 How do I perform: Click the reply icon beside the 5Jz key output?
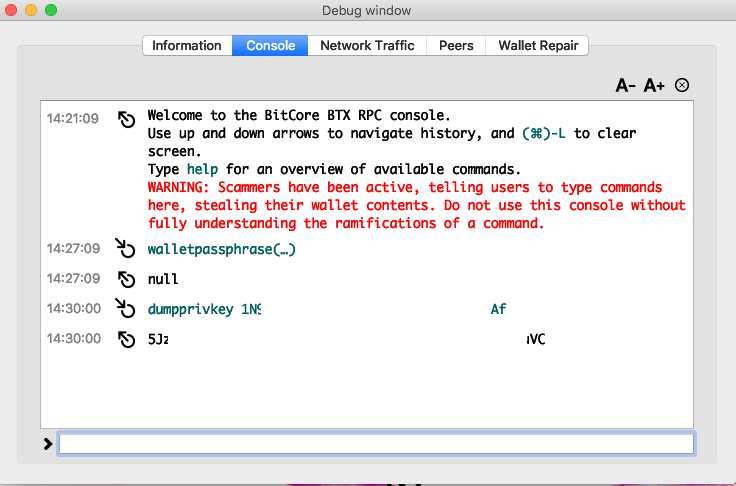(126, 339)
